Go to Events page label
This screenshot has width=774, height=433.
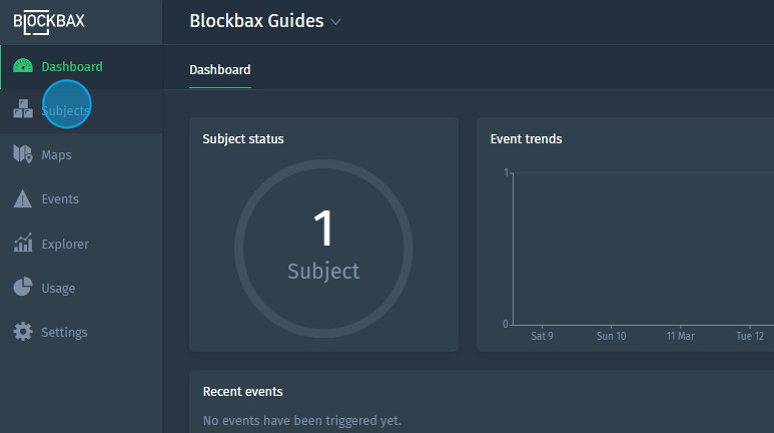point(60,199)
